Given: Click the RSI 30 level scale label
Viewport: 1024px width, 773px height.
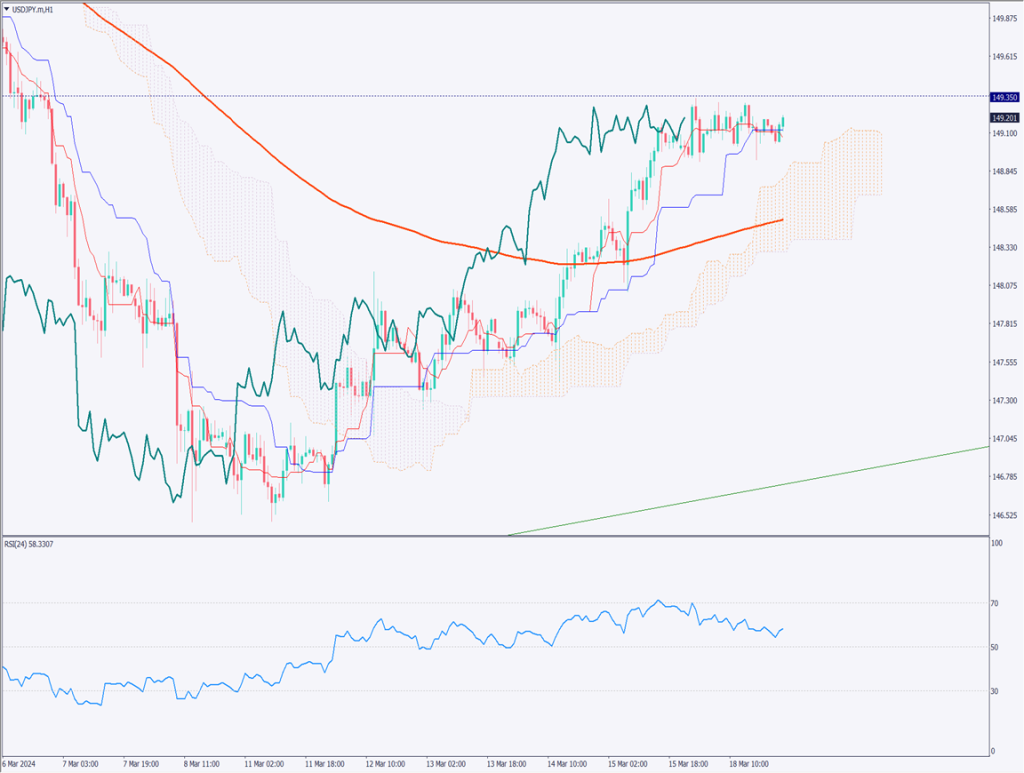Looking at the screenshot, I should coord(996,691).
